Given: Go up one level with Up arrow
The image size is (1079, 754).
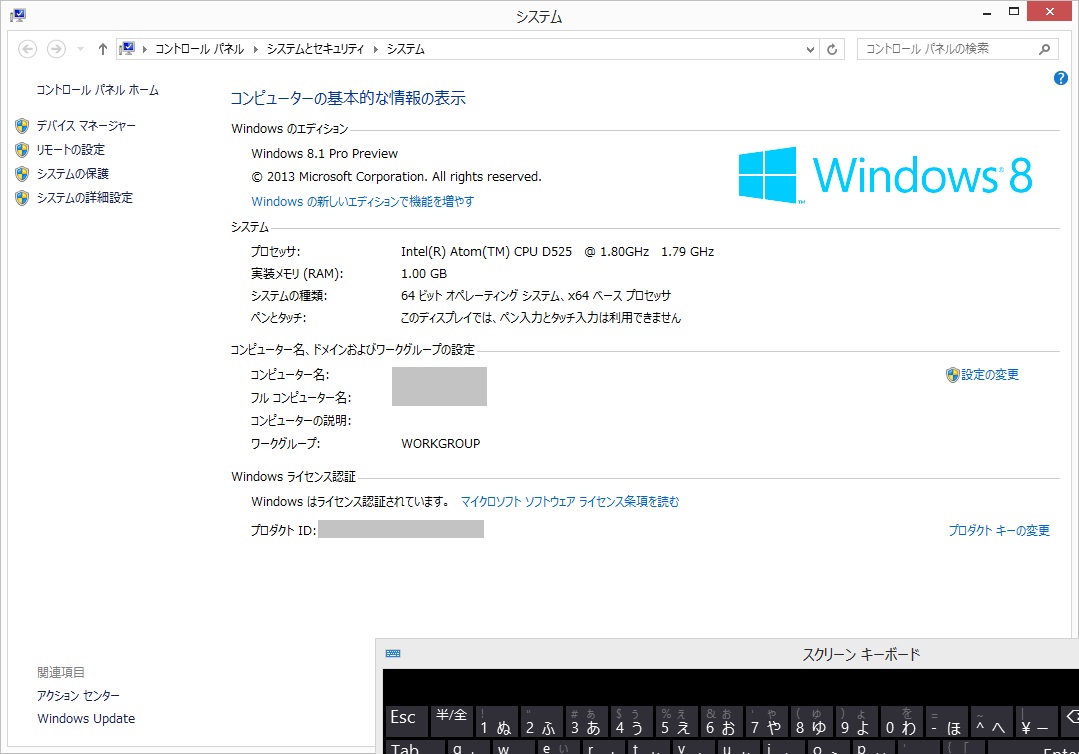Looking at the screenshot, I should pyautogui.click(x=103, y=49).
